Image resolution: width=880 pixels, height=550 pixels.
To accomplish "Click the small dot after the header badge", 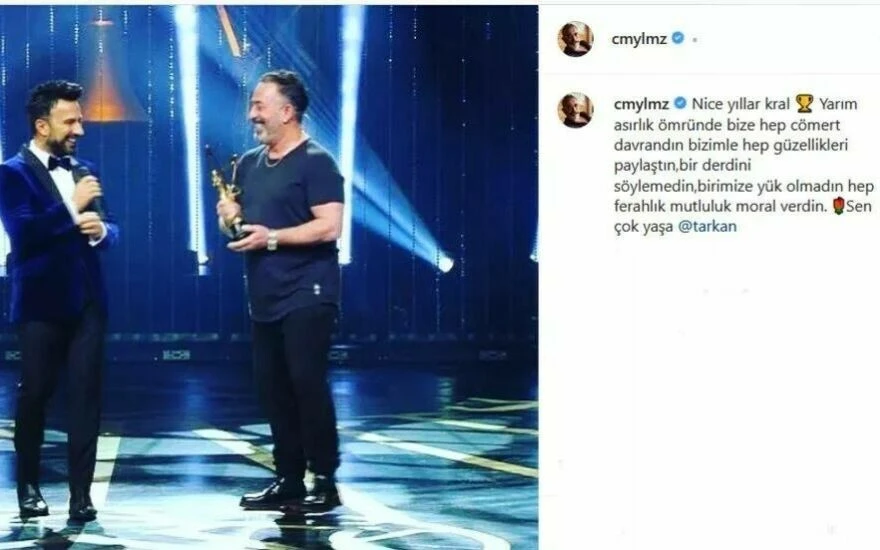I will 695,40.
